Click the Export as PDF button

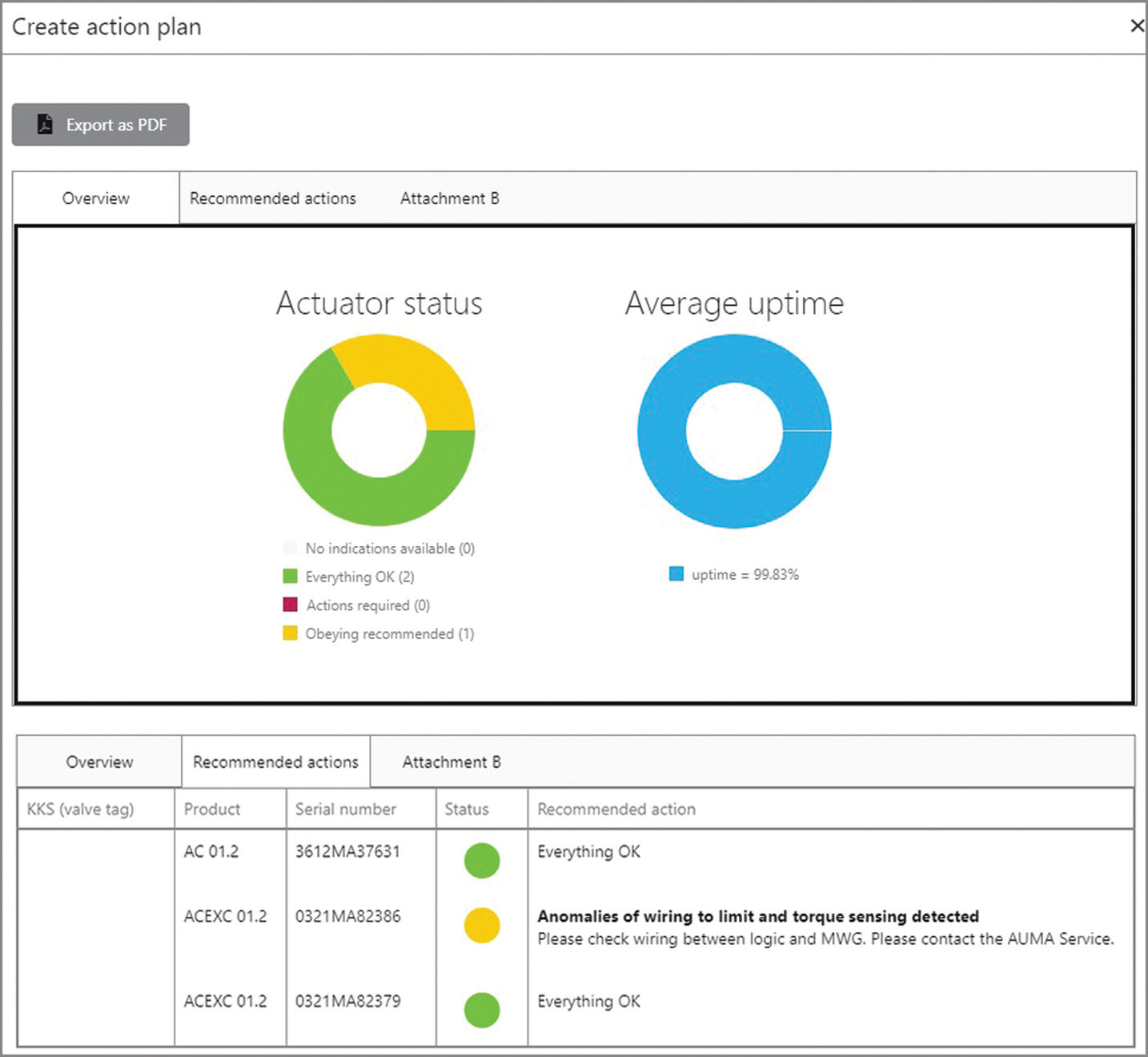(101, 125)
